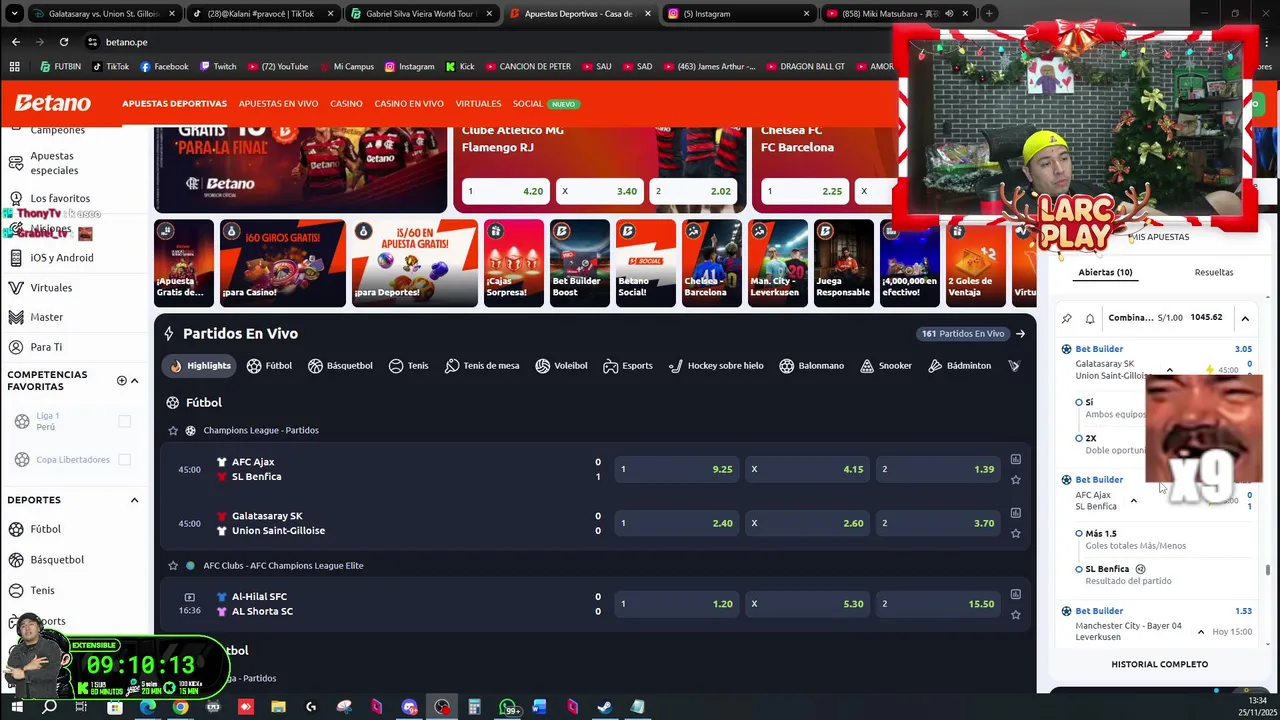Go to the Casino section
The width and height of the screenshot is (1280, 720).
[x=346, y=104]
